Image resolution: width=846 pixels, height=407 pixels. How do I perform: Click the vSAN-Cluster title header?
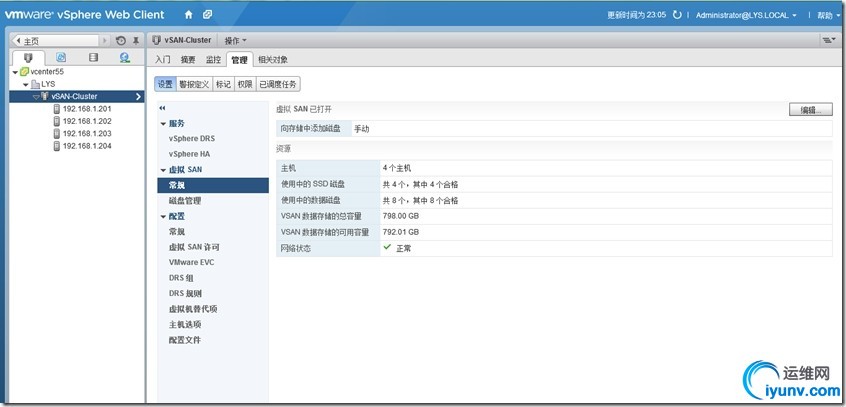[187, 40]
